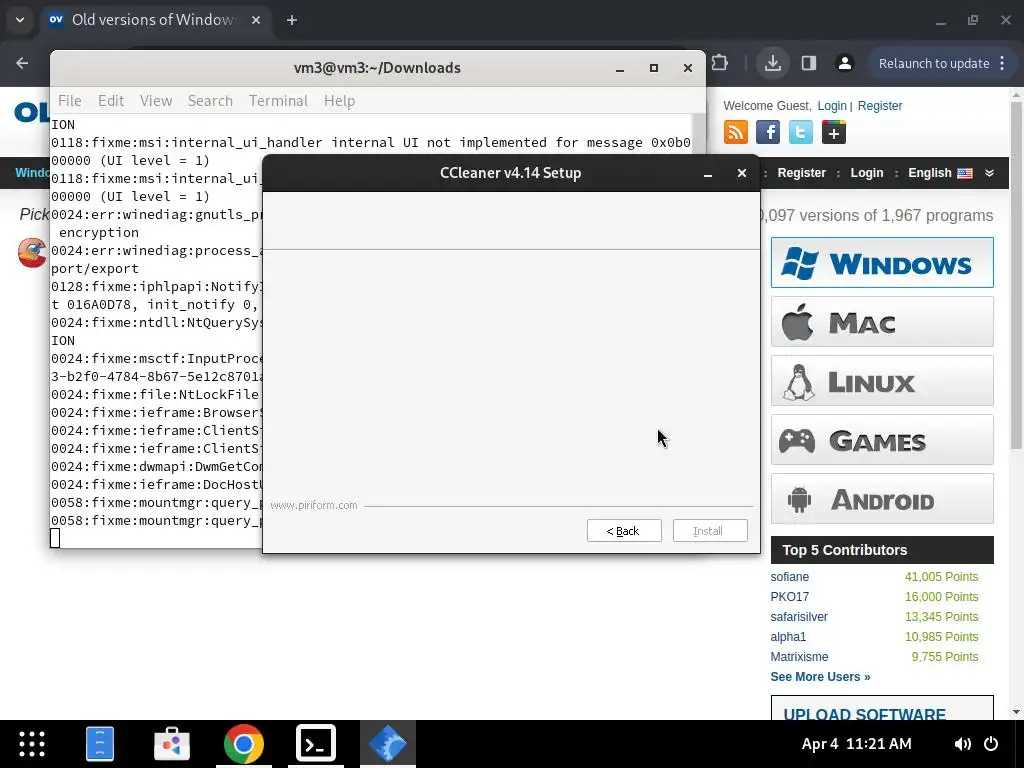Open new tab with plus button
1024x768 pixels.
(x=292, y=20)
